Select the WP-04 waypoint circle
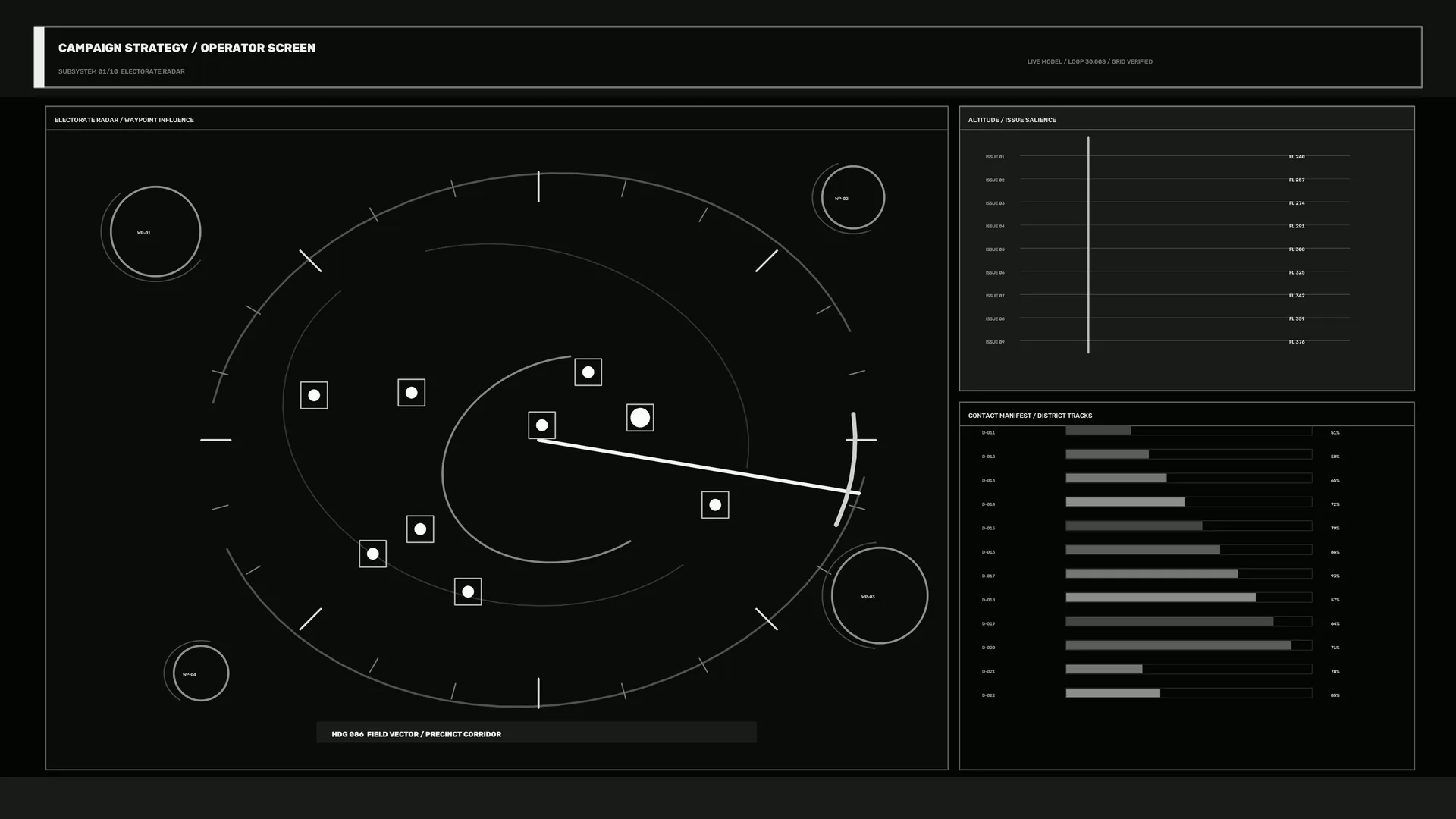Viewport: 1456px width, 819px height. (201, 673)
